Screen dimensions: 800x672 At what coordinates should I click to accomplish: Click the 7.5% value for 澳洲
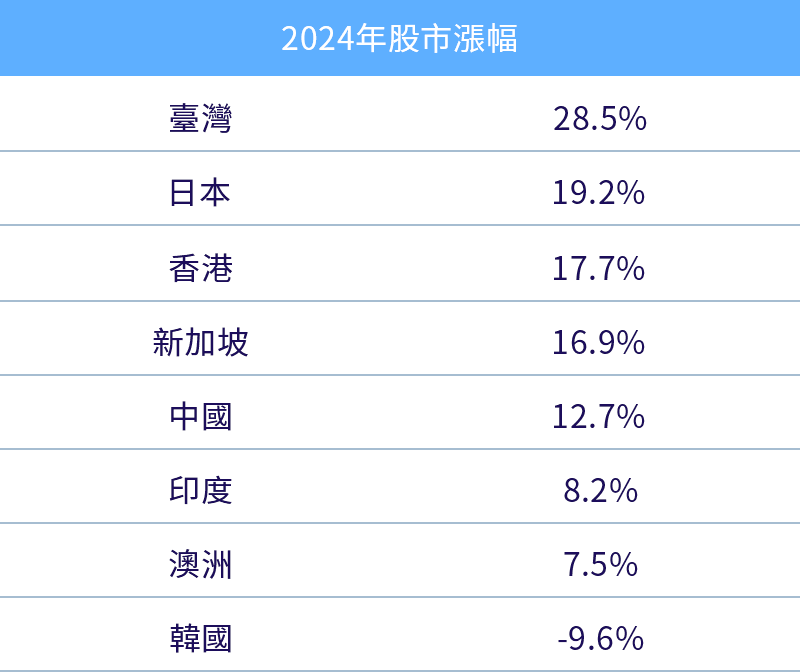click(601, 564)
